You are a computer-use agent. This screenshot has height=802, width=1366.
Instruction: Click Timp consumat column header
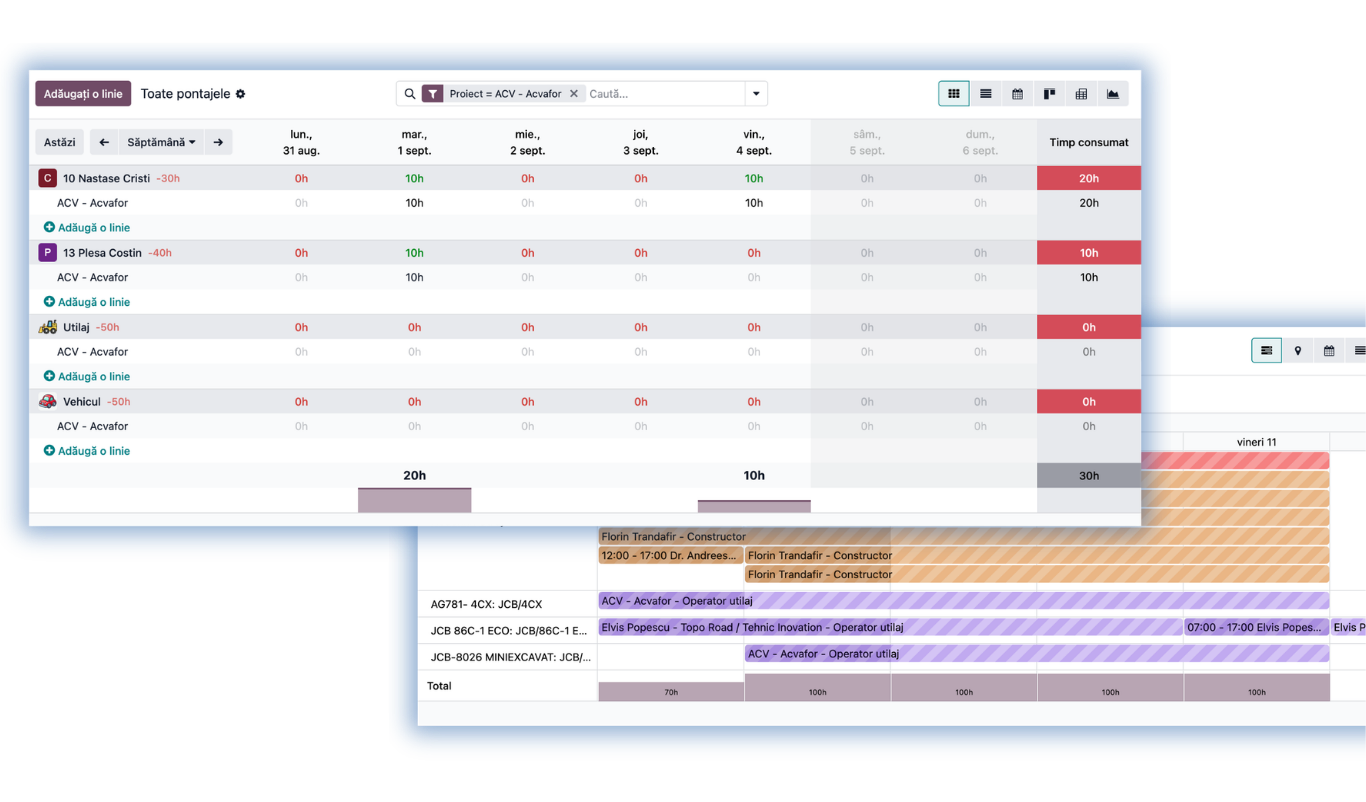(x=1089, y=142)
